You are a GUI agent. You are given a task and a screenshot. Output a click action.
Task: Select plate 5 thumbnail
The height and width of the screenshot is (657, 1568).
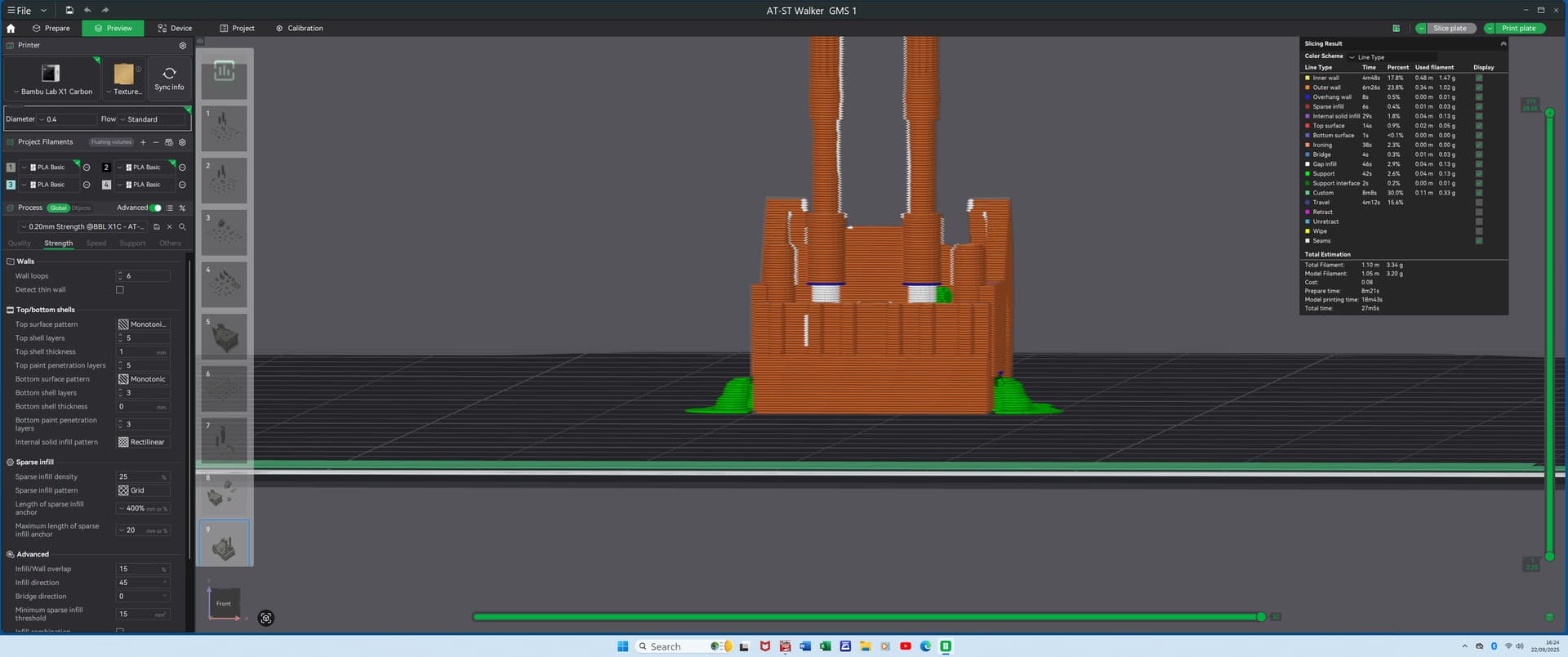224,336
